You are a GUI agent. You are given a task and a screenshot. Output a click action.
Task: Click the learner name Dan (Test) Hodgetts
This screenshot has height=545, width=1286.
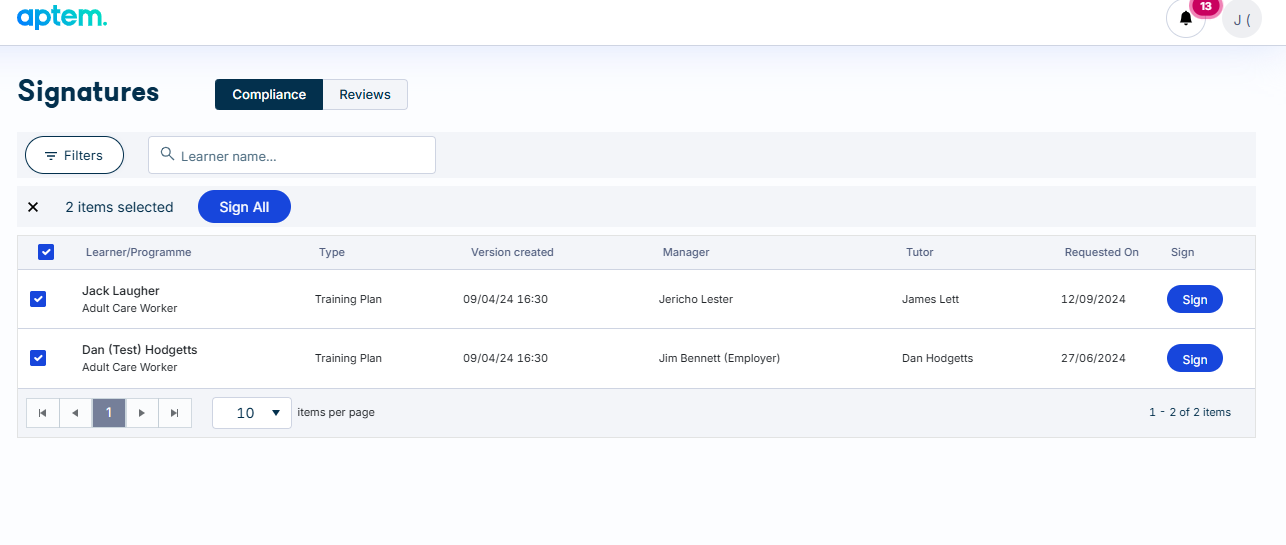coord(140,350)
